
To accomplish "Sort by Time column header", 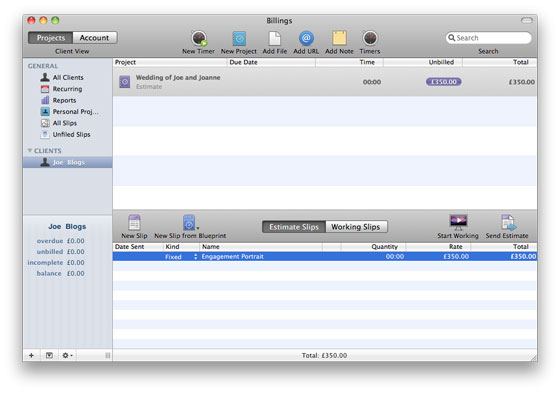I will pos(349,62).
